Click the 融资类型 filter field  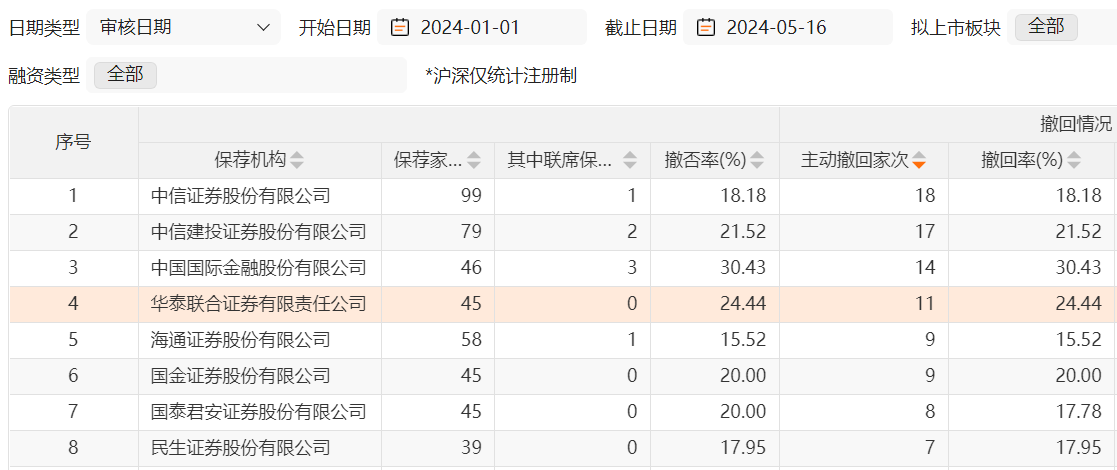coord(246,75)
